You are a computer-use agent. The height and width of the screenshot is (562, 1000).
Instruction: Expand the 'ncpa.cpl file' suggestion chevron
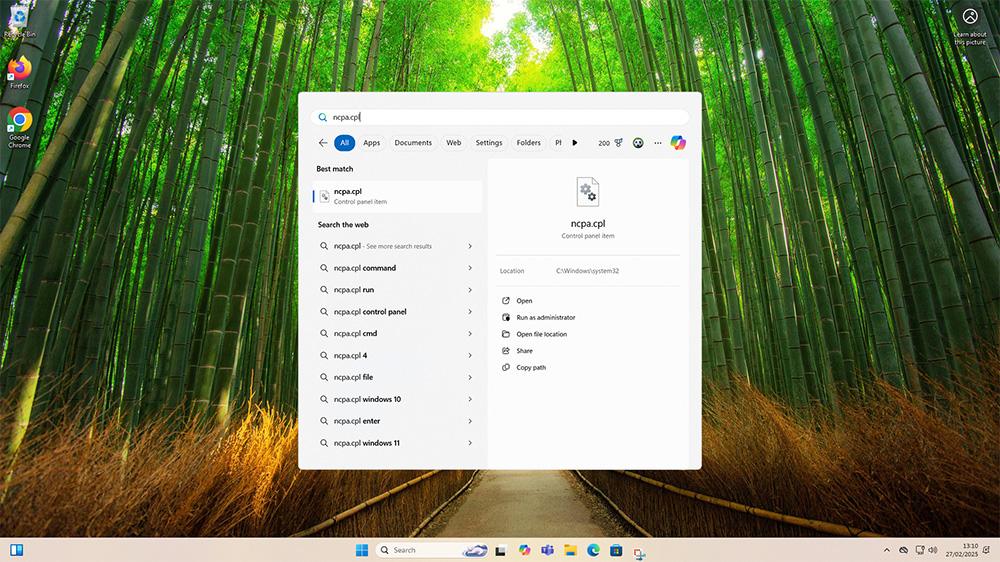(470, 378)
